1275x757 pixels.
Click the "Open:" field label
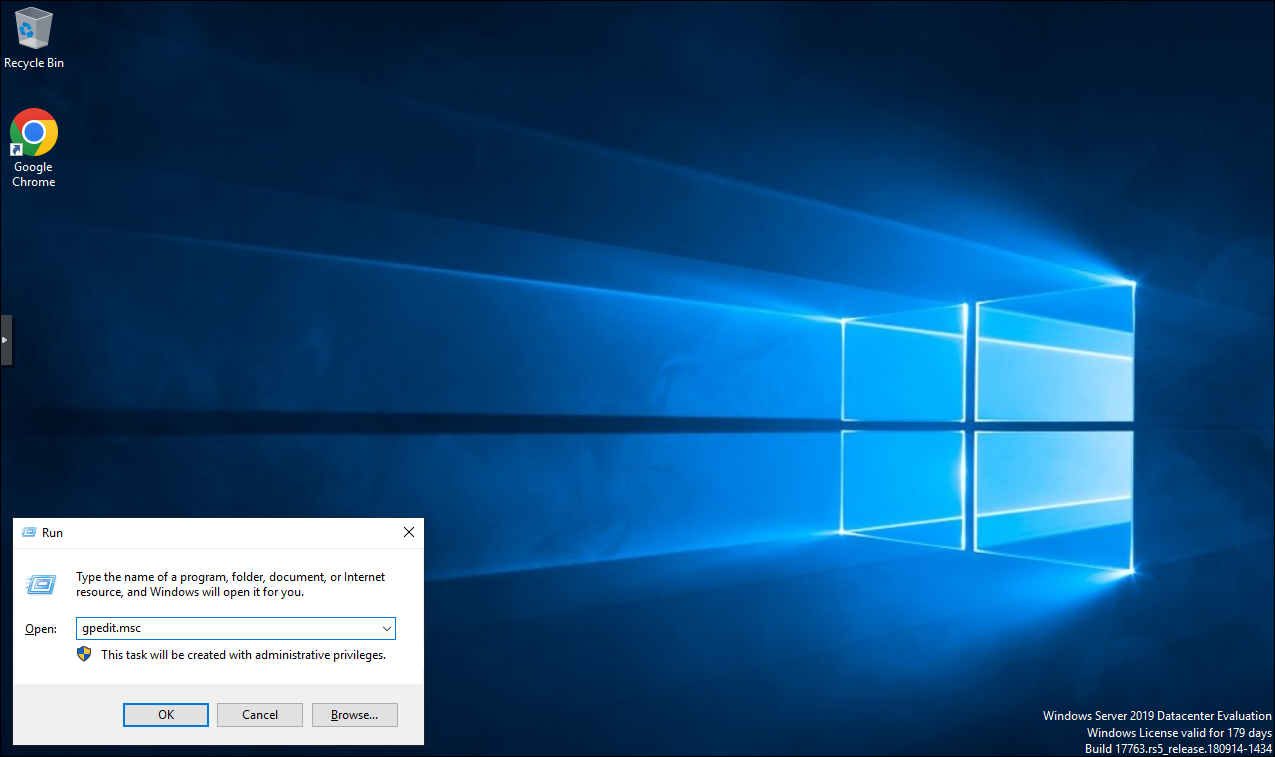(41, 629)
